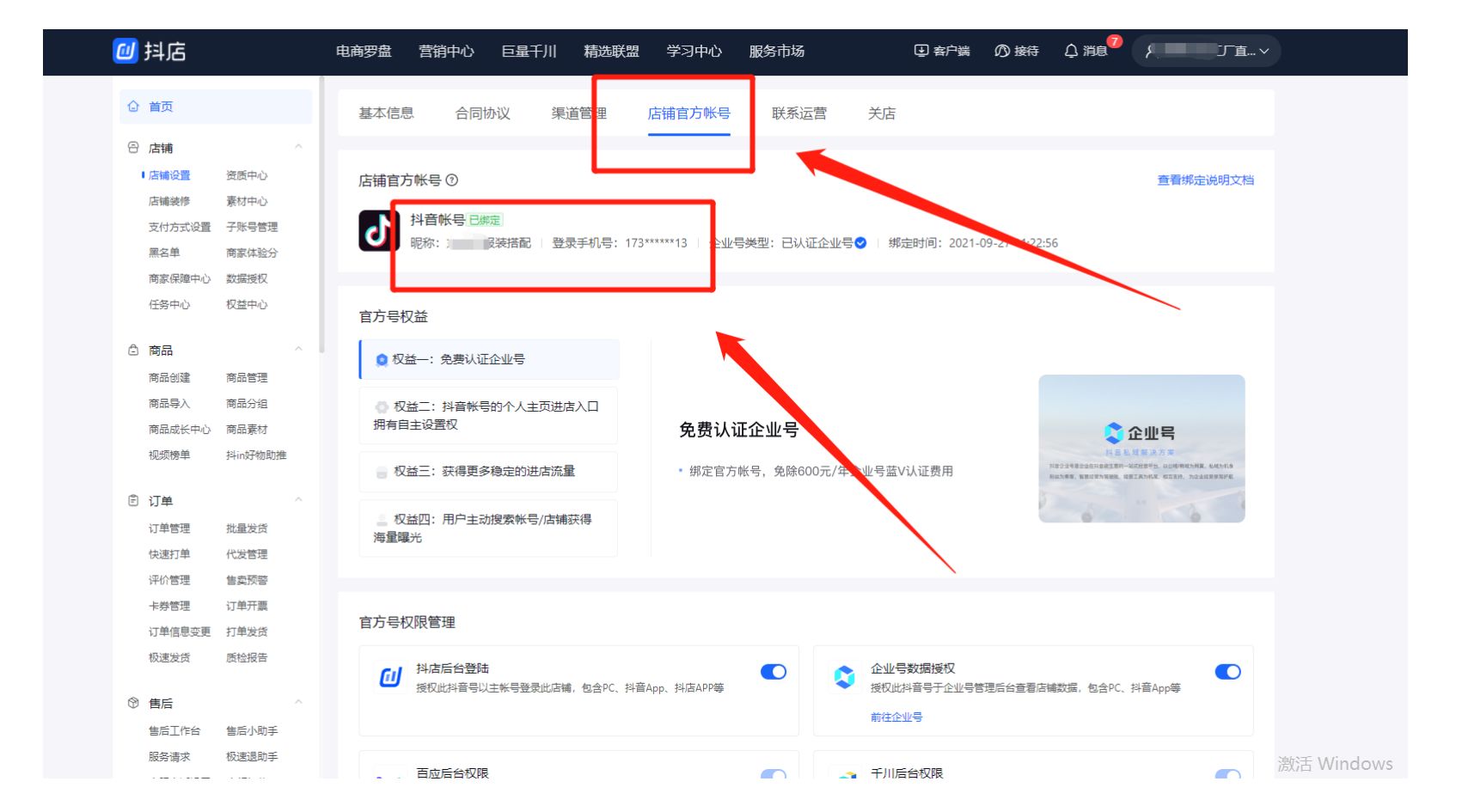The height and width of the screenshot is (812, 1462).
Task: Click the 接待 chat icon
Action: click(x=1001, y=51)
